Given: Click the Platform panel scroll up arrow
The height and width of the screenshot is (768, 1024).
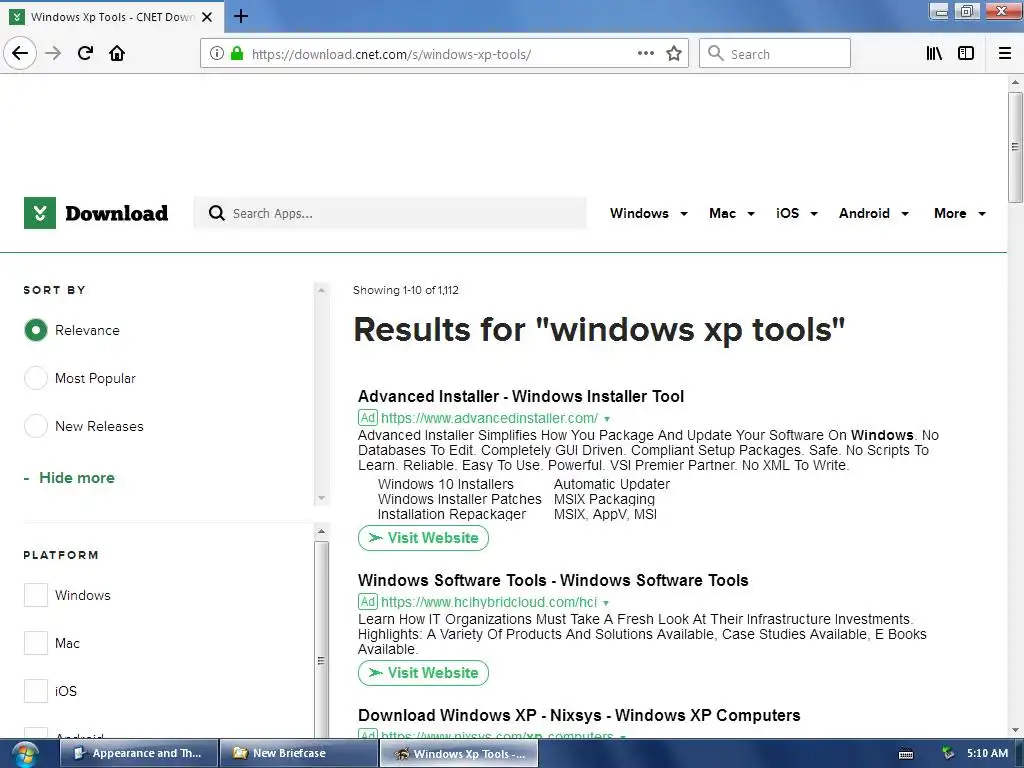Looking at the screenshot, I should click(x=321, y=532).
